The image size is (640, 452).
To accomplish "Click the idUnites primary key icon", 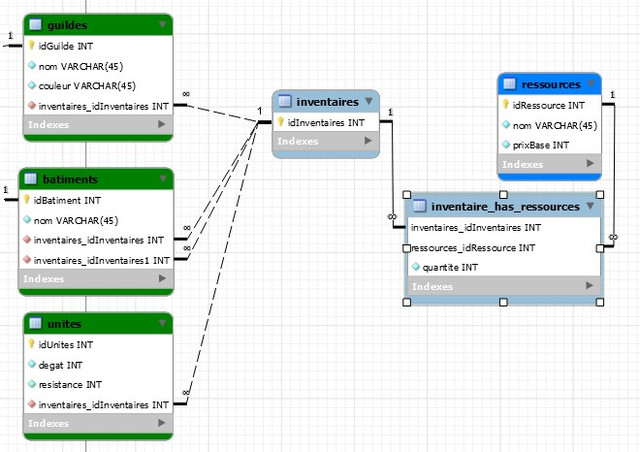I will coord(31,344).
